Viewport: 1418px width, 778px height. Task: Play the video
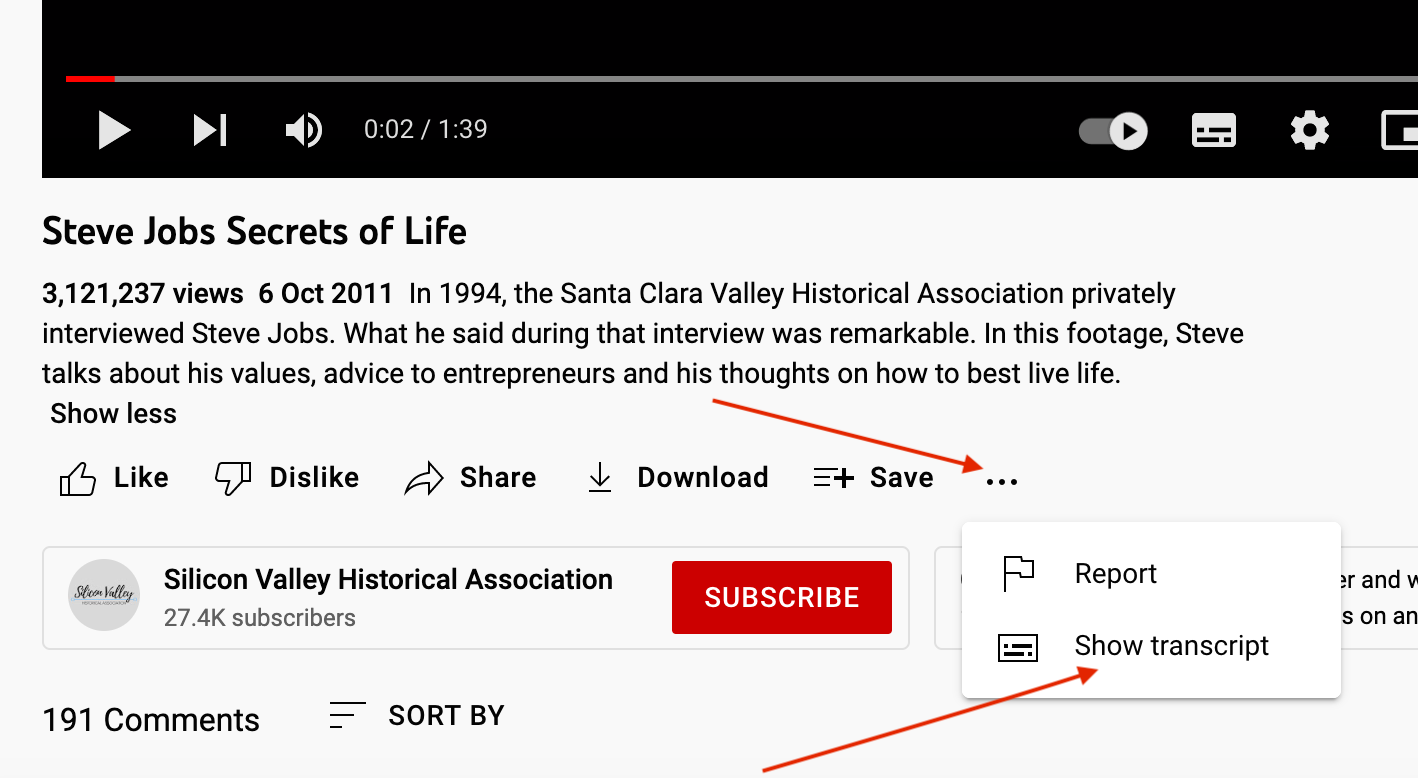tap(114, 130)
